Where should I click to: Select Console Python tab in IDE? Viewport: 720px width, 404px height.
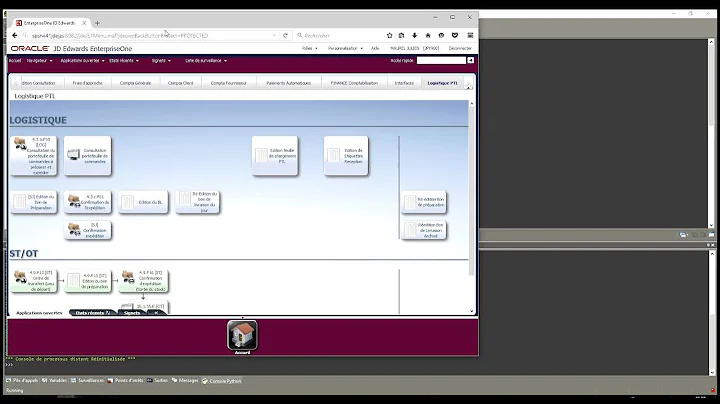(x=221, y=381)
